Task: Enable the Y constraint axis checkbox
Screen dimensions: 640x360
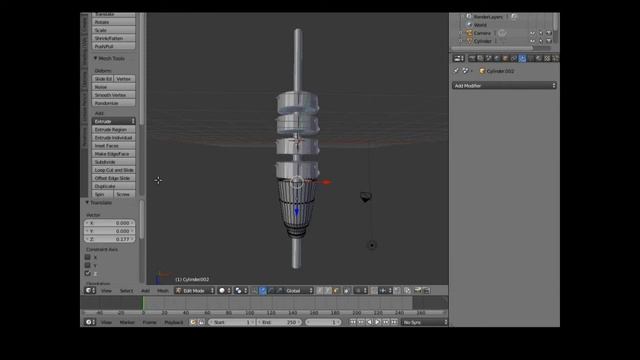Action: [87, 265]
